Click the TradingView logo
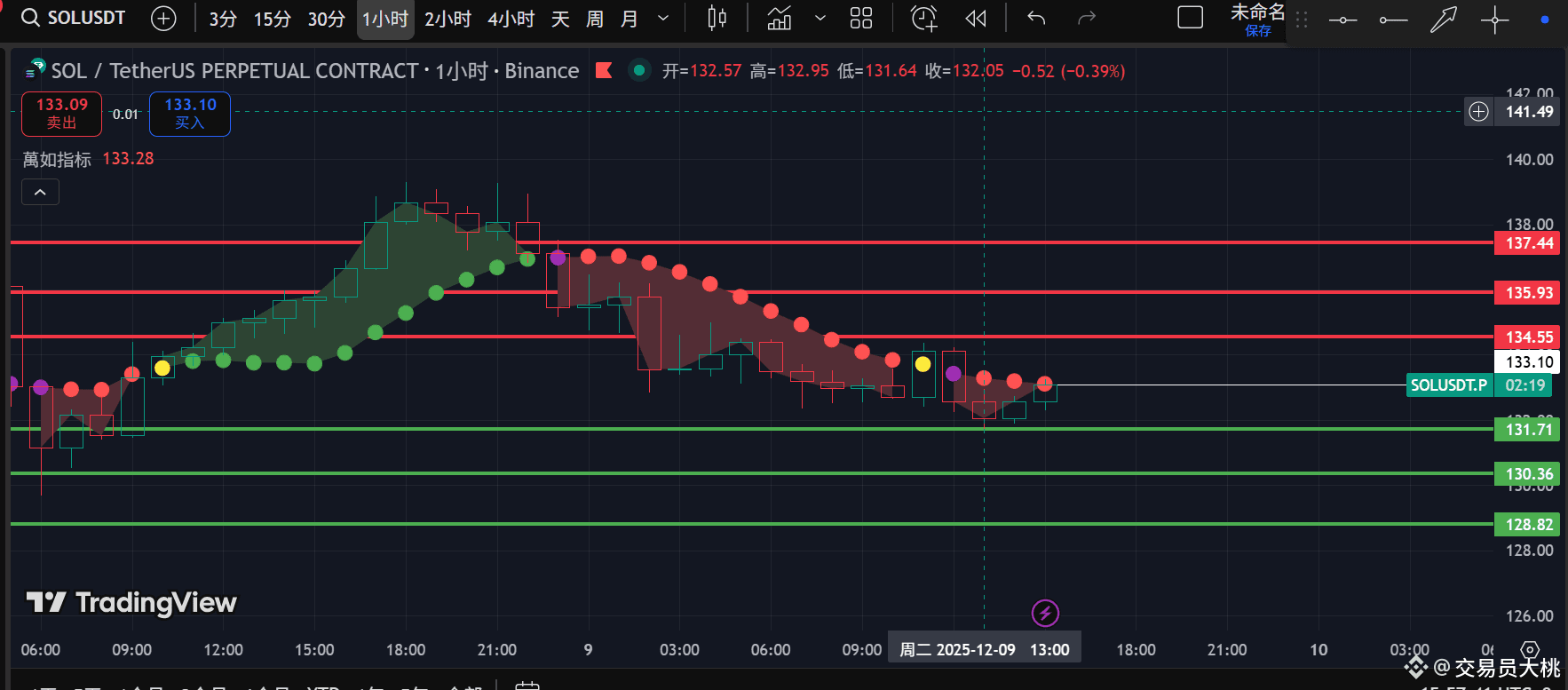The width and height of the screenshot is (1568, 690). pos(131,603)
